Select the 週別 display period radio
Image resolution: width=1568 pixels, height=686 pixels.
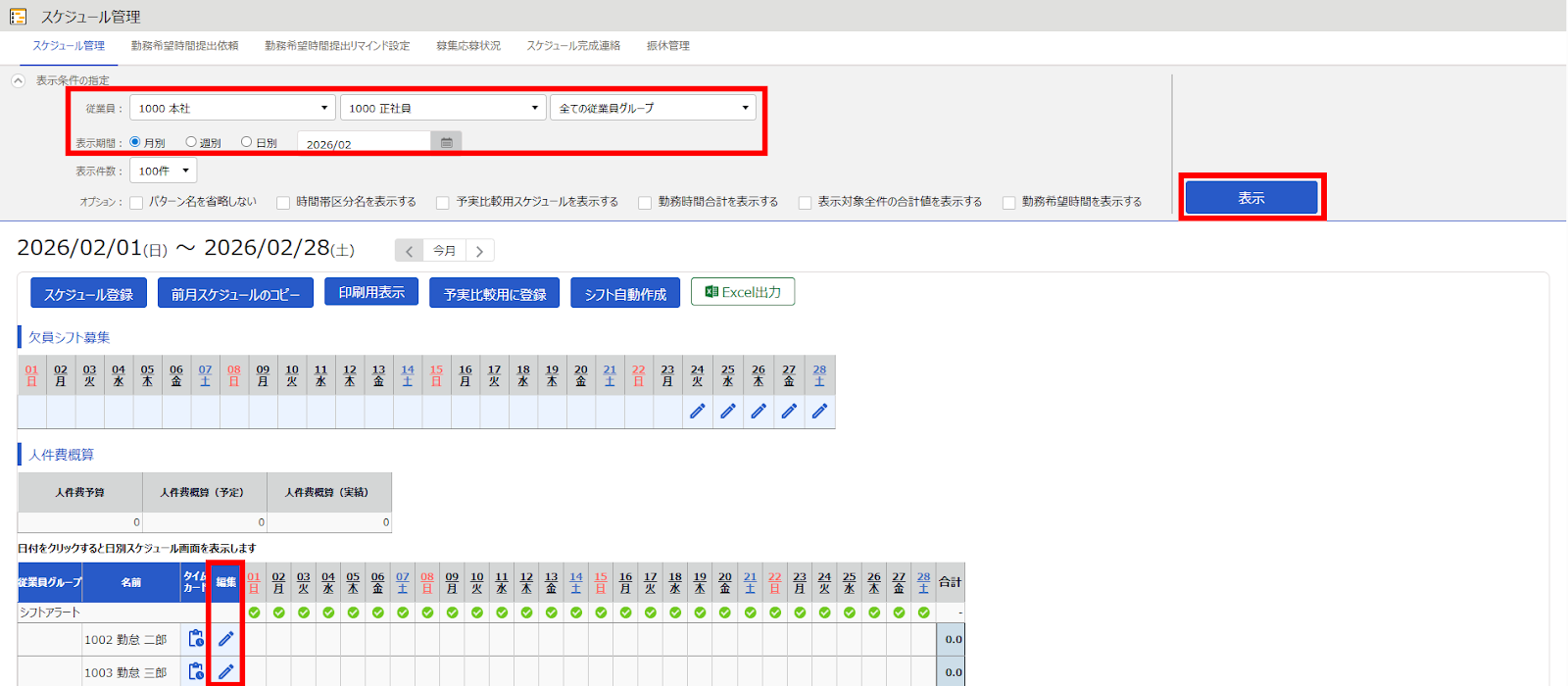click(x=191, y=142)
